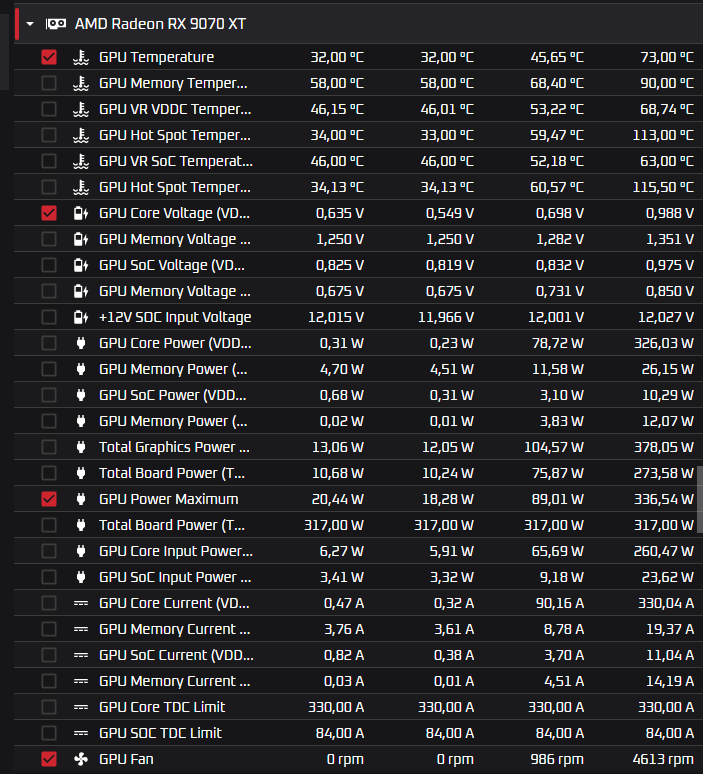Image resolution: width=703 pixels, height=774 pixels.
Task: Click the thermometer icon for GPU VR VDDC Temper...
Action: point(81,109)
